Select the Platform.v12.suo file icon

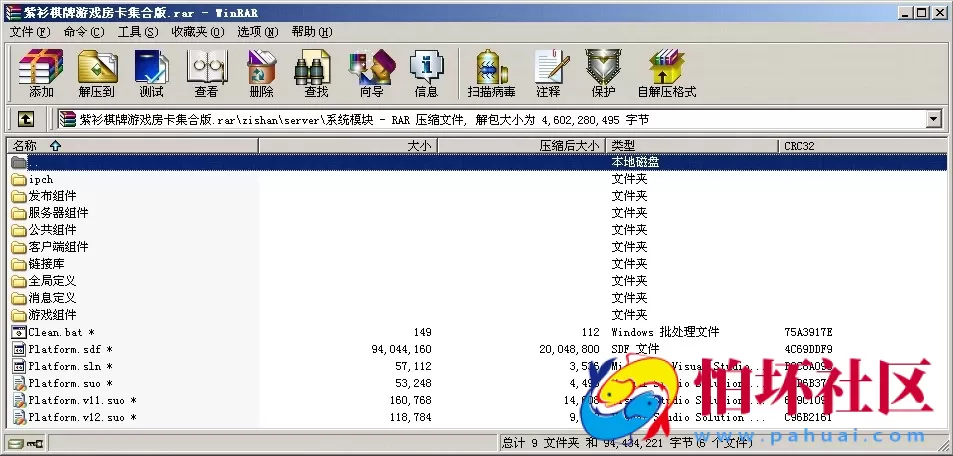(19, 417)
